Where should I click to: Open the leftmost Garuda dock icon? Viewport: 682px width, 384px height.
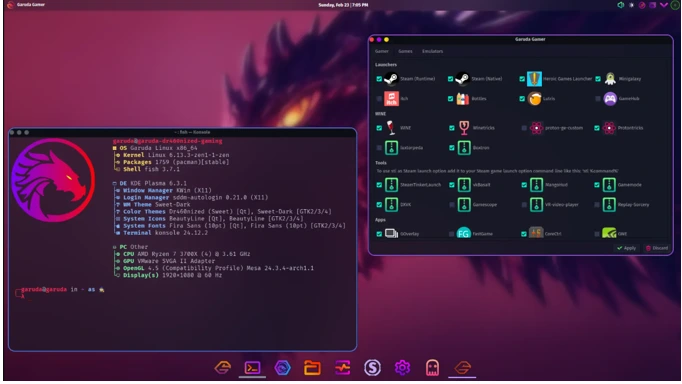pos(222,368)
